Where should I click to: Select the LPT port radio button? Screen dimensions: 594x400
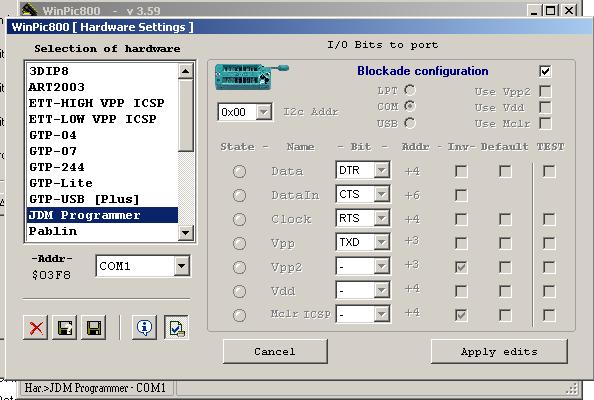pos(410,90)
